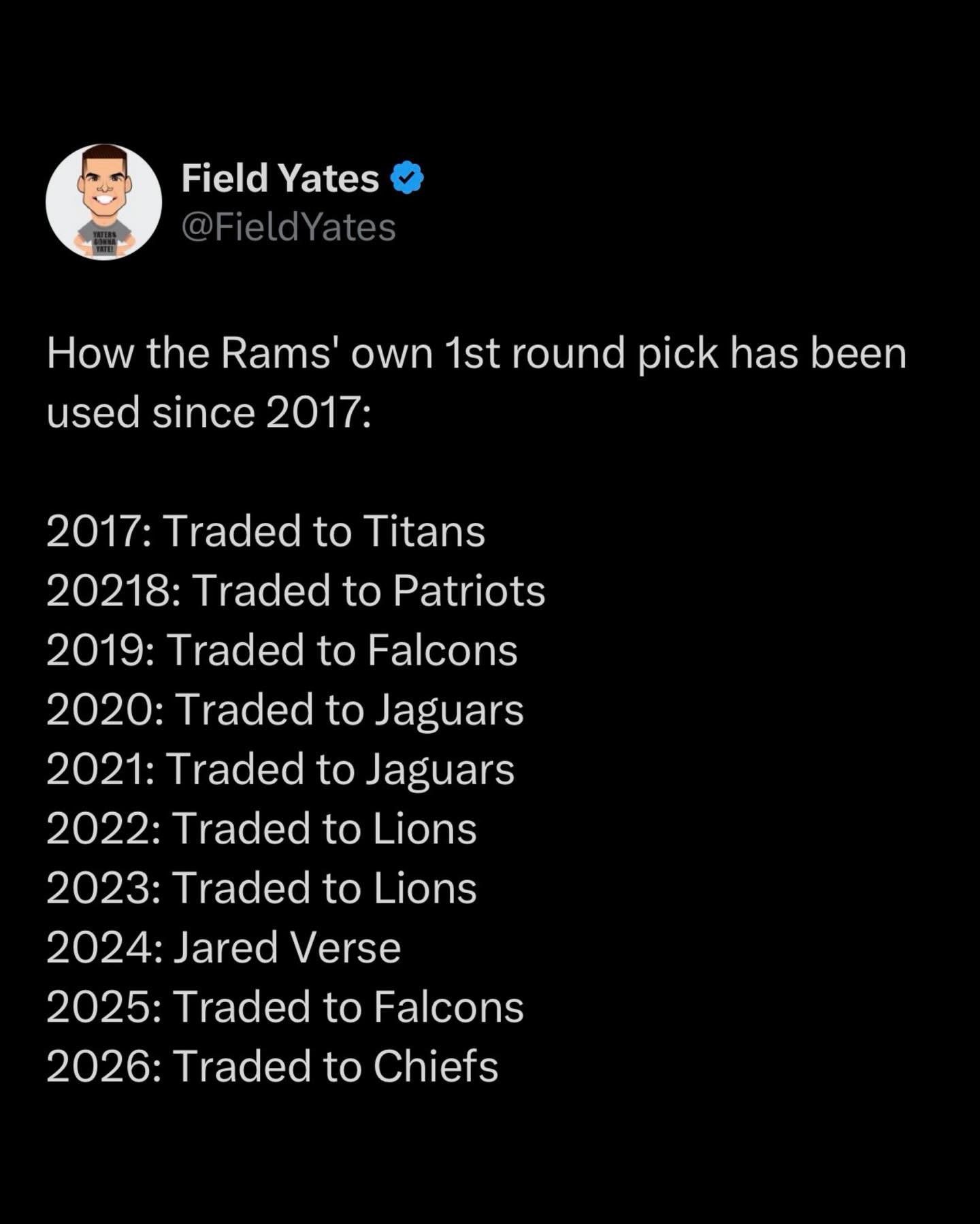Click the blue verified checkmark badge
Viewport: 980px width, 1224px height.
pos(407,178)
